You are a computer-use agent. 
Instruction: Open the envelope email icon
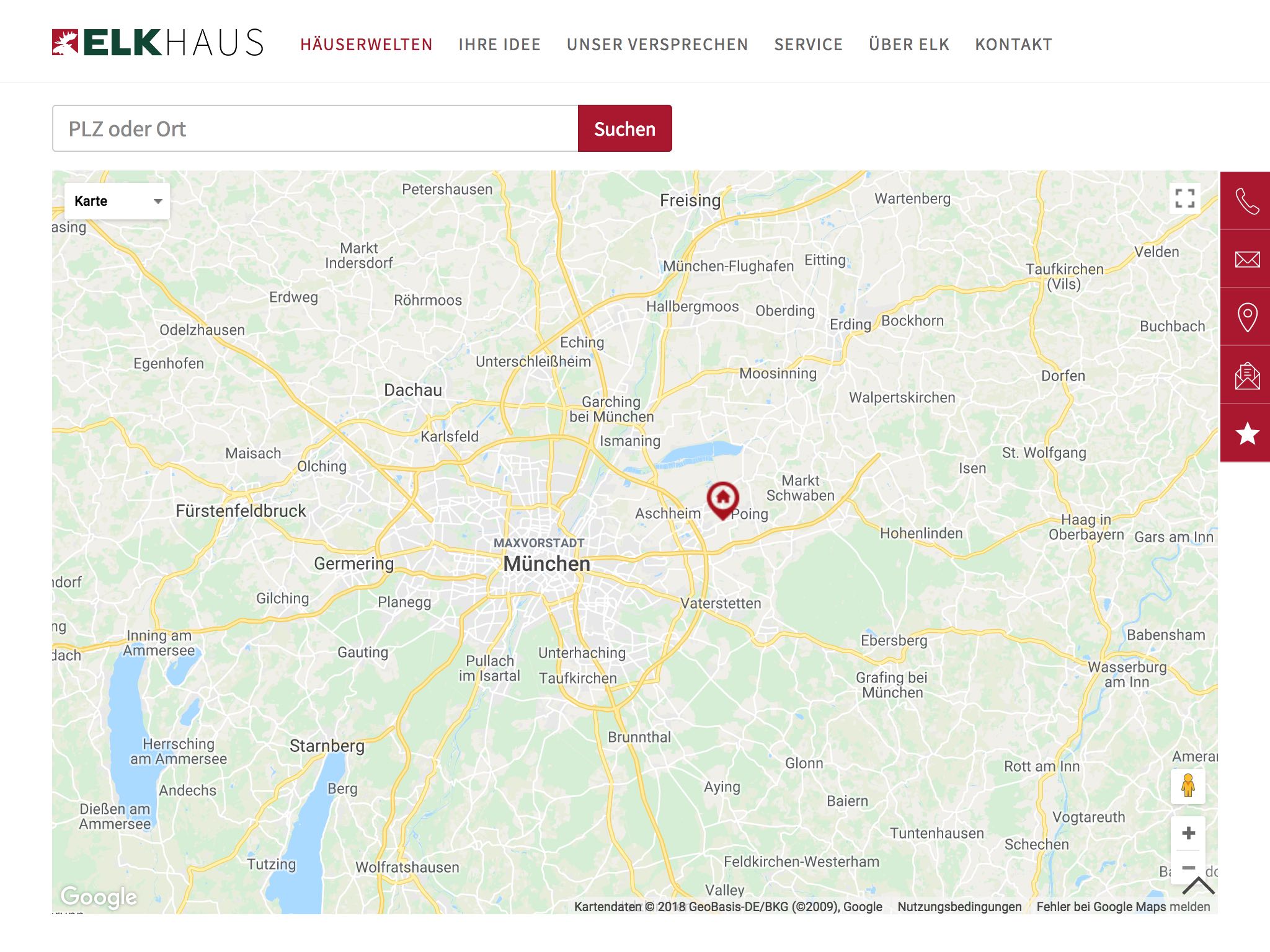click(x=1246, y=259)
